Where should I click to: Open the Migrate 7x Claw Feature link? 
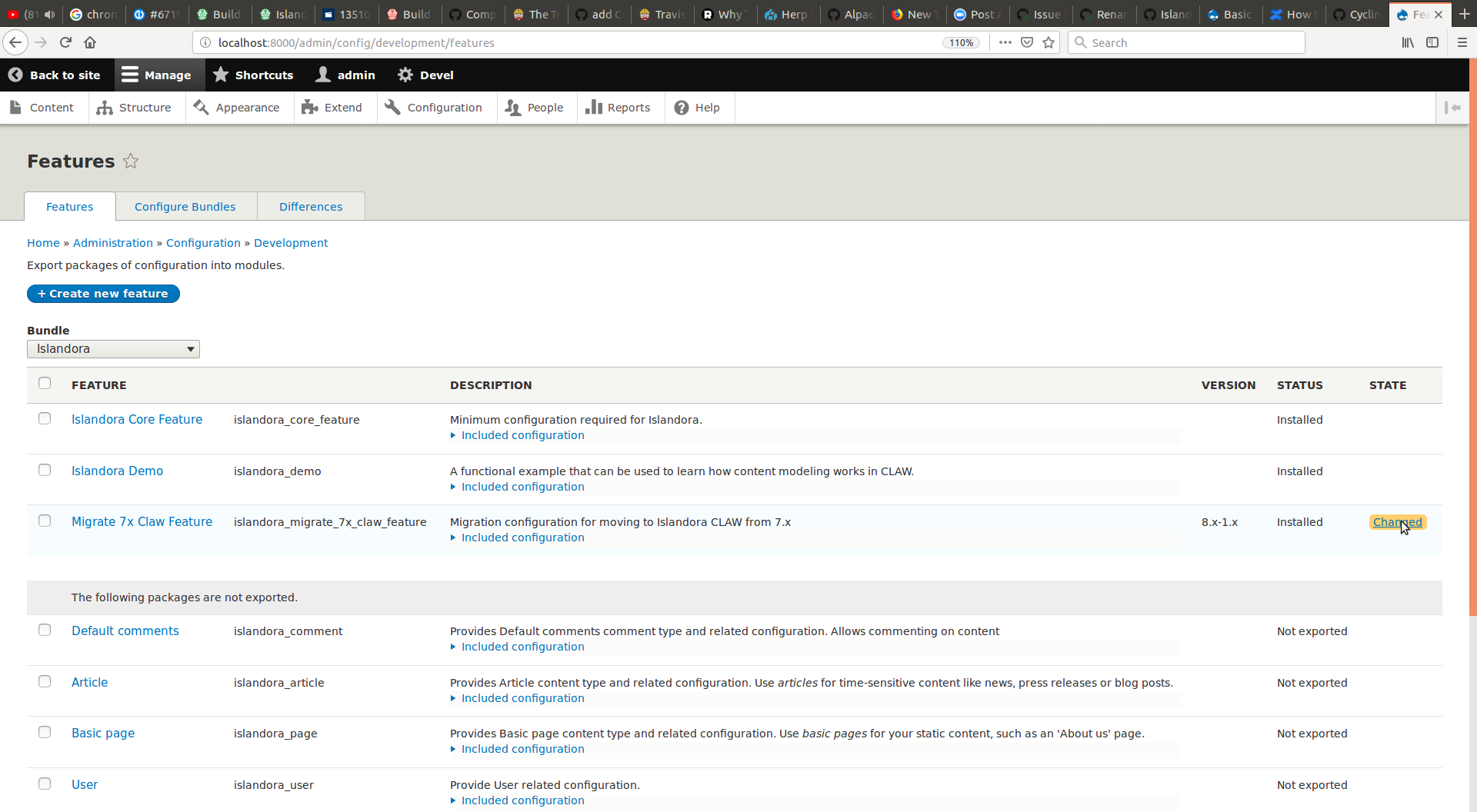coord(142,521)
